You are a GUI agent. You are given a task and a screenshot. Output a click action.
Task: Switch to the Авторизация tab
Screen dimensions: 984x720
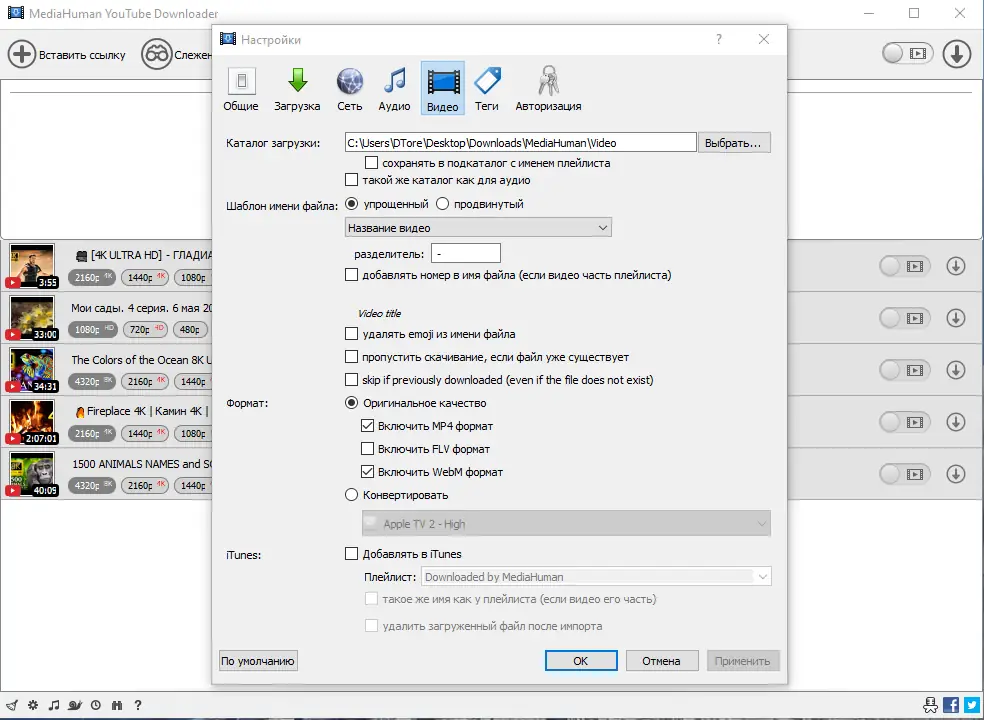click(x=548, y=89)
